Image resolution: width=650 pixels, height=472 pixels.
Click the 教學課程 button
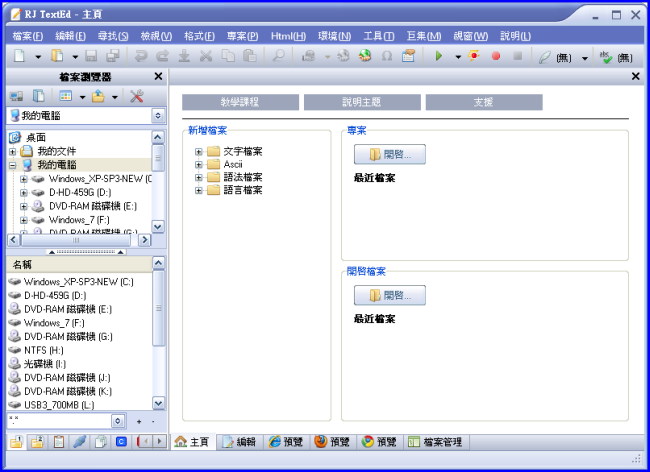(240, 102)
